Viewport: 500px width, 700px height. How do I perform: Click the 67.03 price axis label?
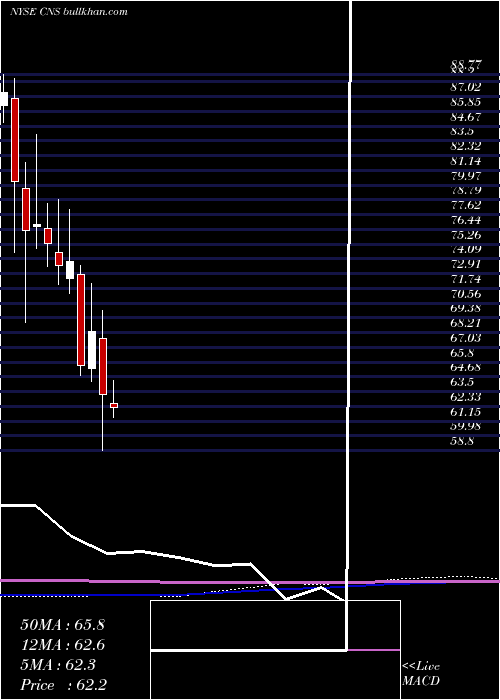(466, 338)
